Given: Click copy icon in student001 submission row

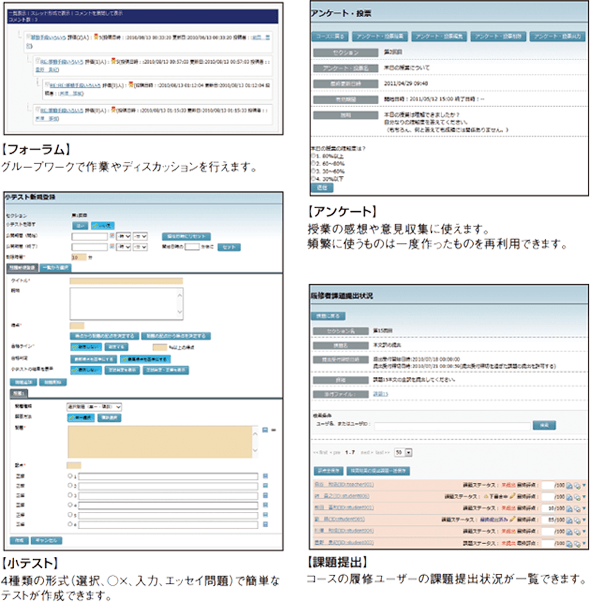Looking at the screenshot, I should (x=577, y=509).
